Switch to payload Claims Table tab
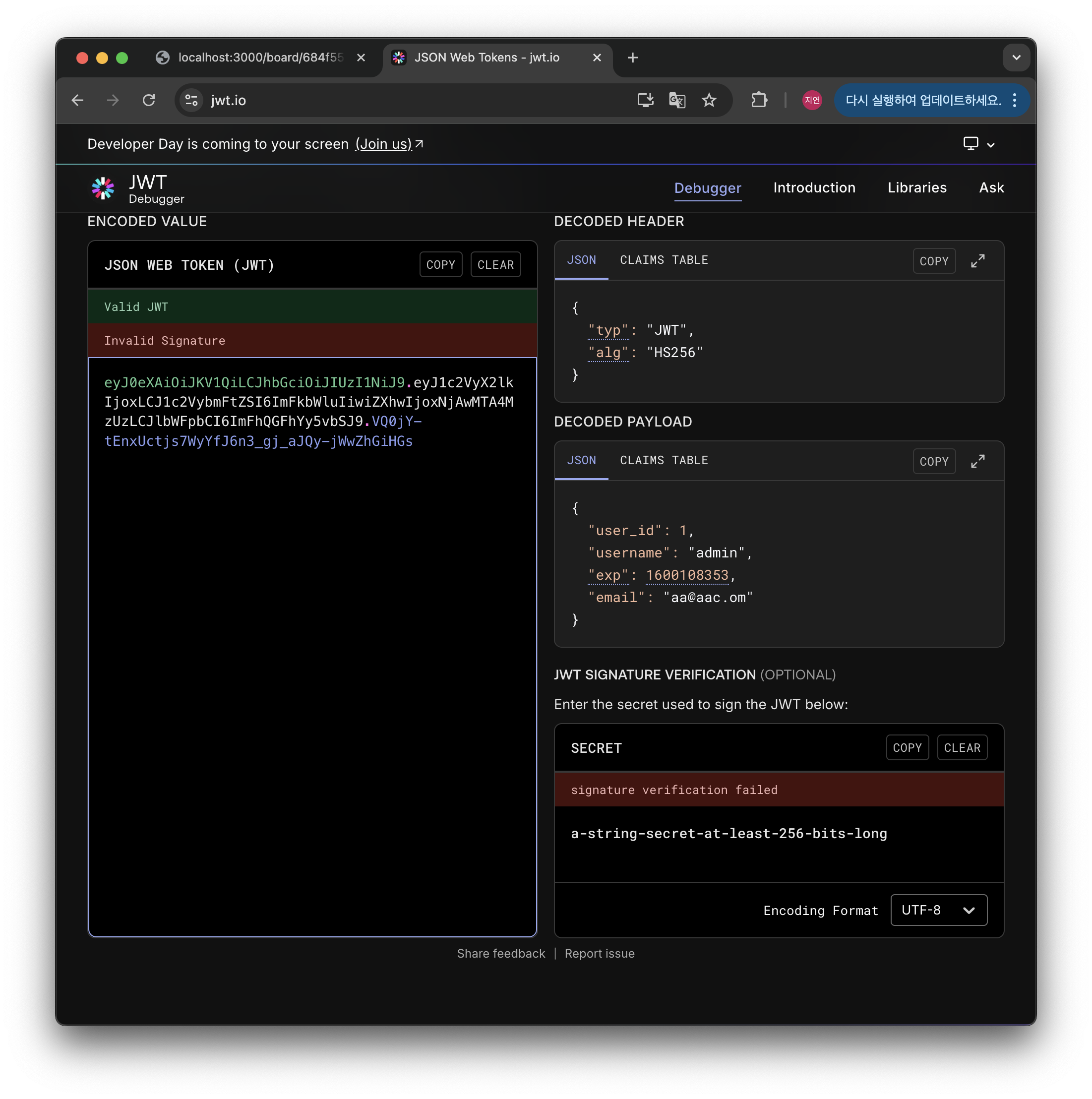Image resolution: width=1092 pixels, height=1099 pixels. coord(664,460)
